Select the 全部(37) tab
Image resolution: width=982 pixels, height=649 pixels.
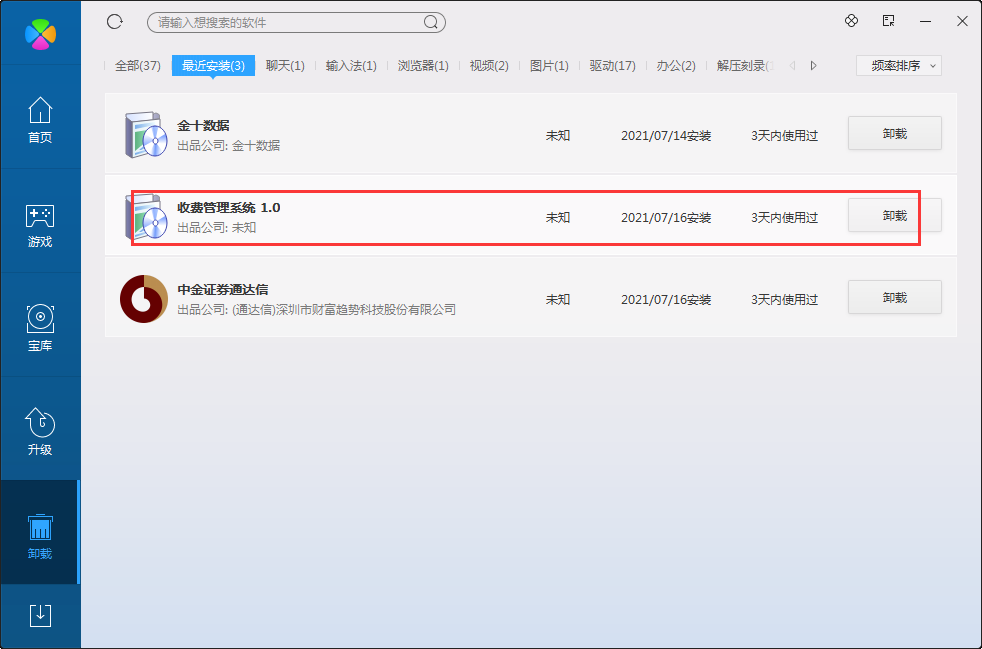click(x=138, y=66)
